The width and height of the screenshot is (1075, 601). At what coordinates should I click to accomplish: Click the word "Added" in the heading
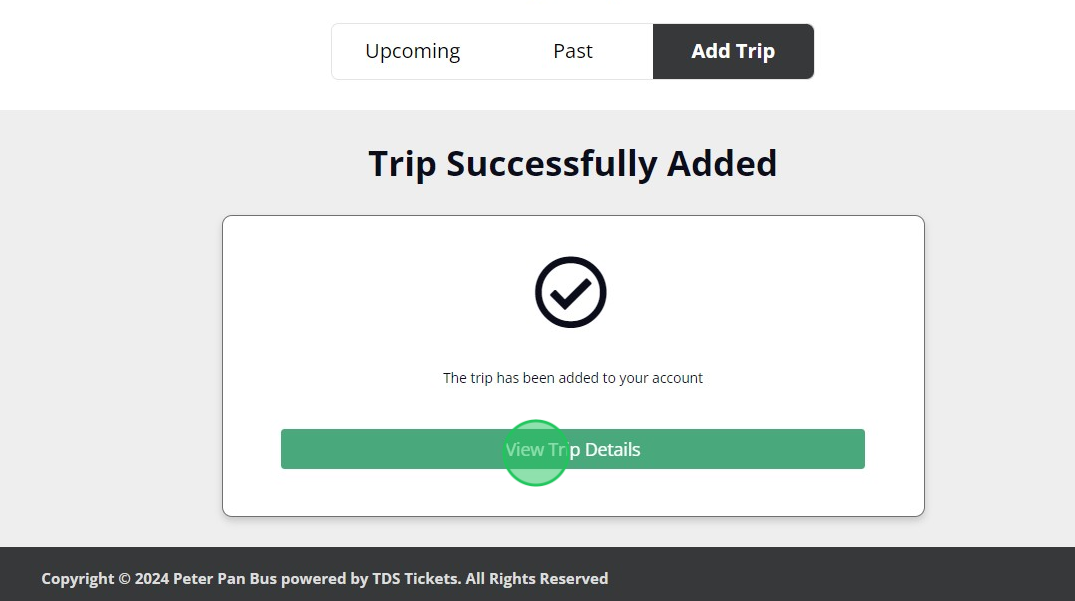pyautogui.click(x=722, y=163)
